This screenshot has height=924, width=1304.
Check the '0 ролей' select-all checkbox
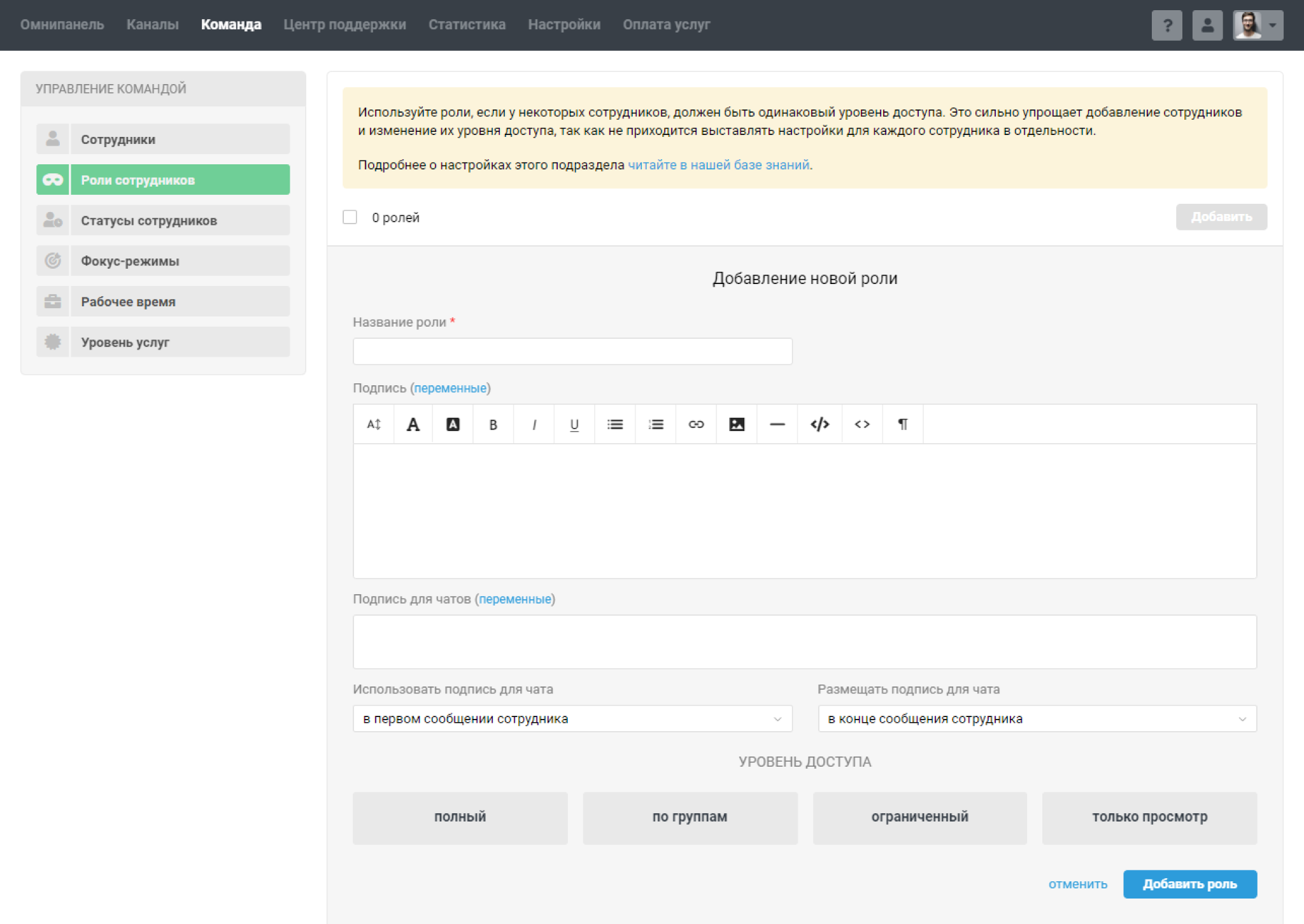tap(350, 217)
